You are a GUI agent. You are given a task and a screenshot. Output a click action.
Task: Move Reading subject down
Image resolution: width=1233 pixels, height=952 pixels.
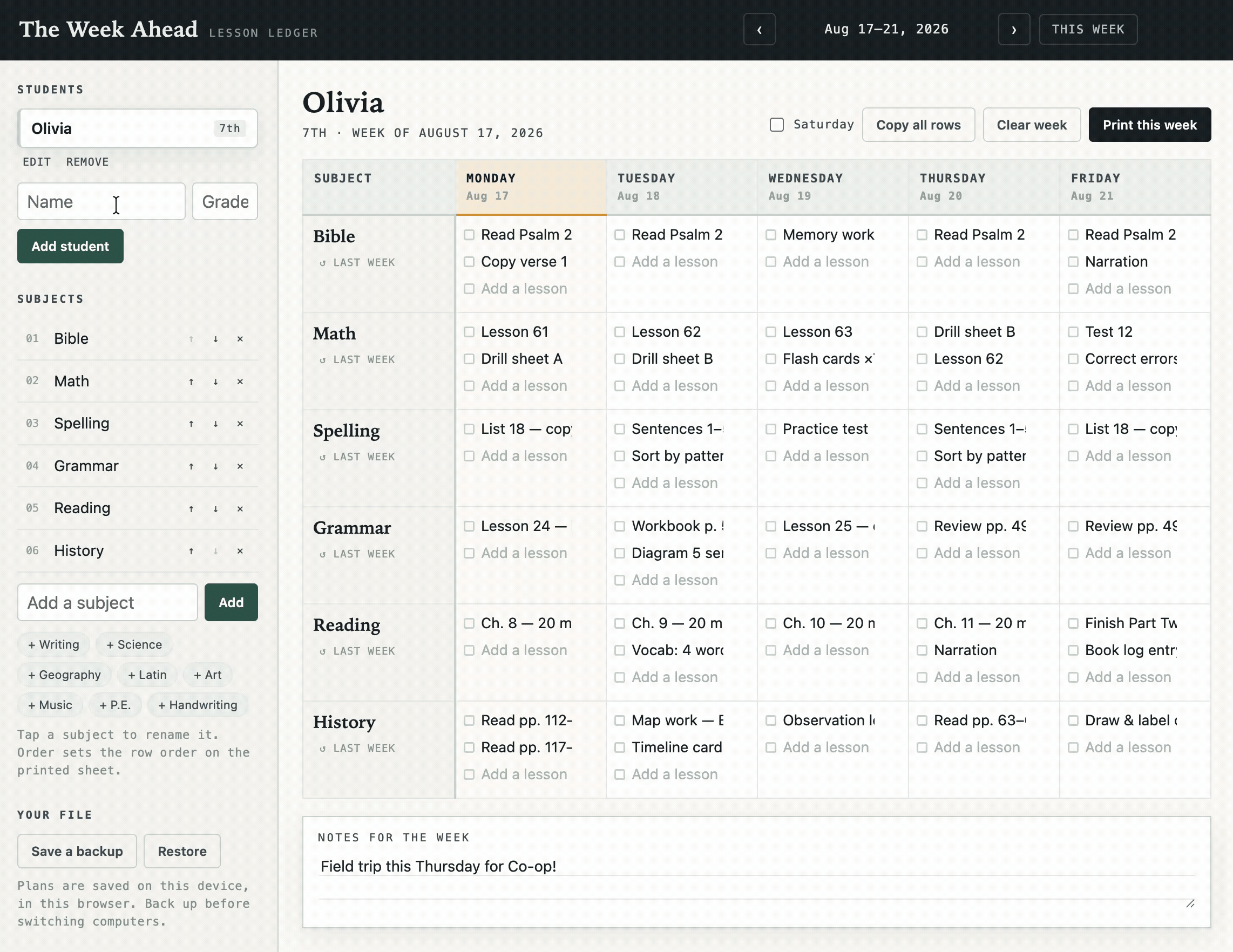tap(215, 508)
